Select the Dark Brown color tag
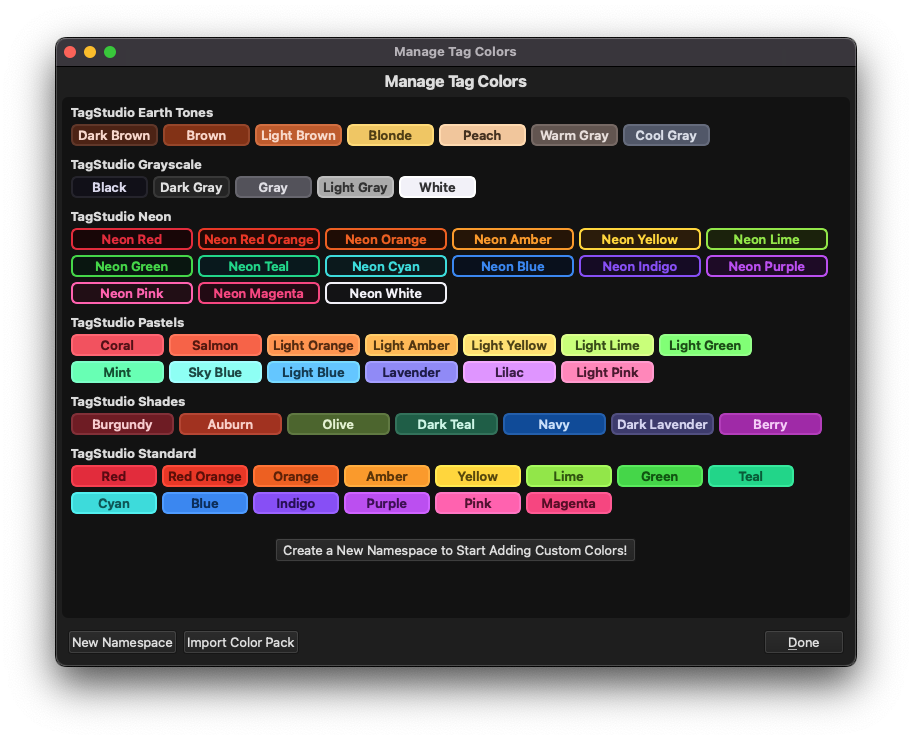The height and width of the screenshot is (740, 912). [114, 136]
